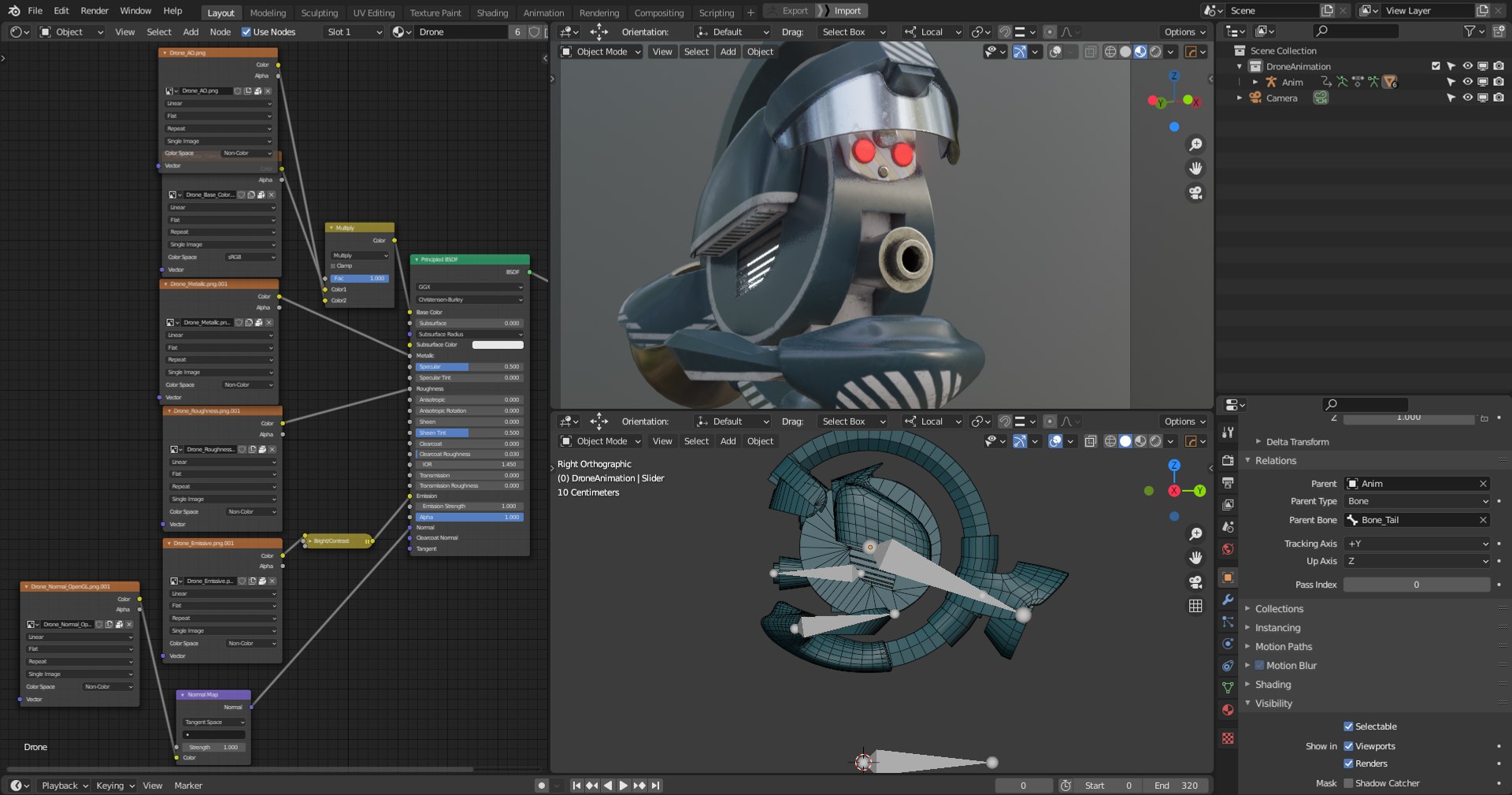Open the Playback popover in timeline
This screenshot has width=1512, height=795.
[x=65, y=786]
